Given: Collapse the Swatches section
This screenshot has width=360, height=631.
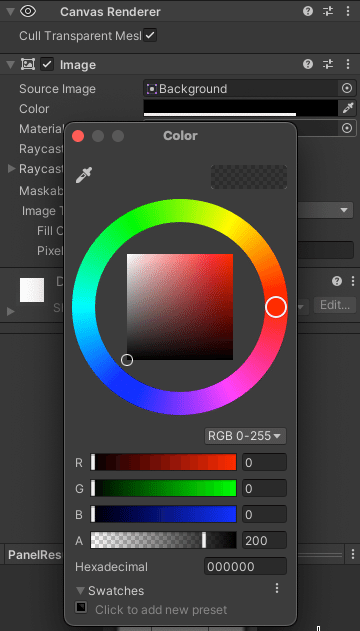Looking at the screenshot, I should click(81, 591).
